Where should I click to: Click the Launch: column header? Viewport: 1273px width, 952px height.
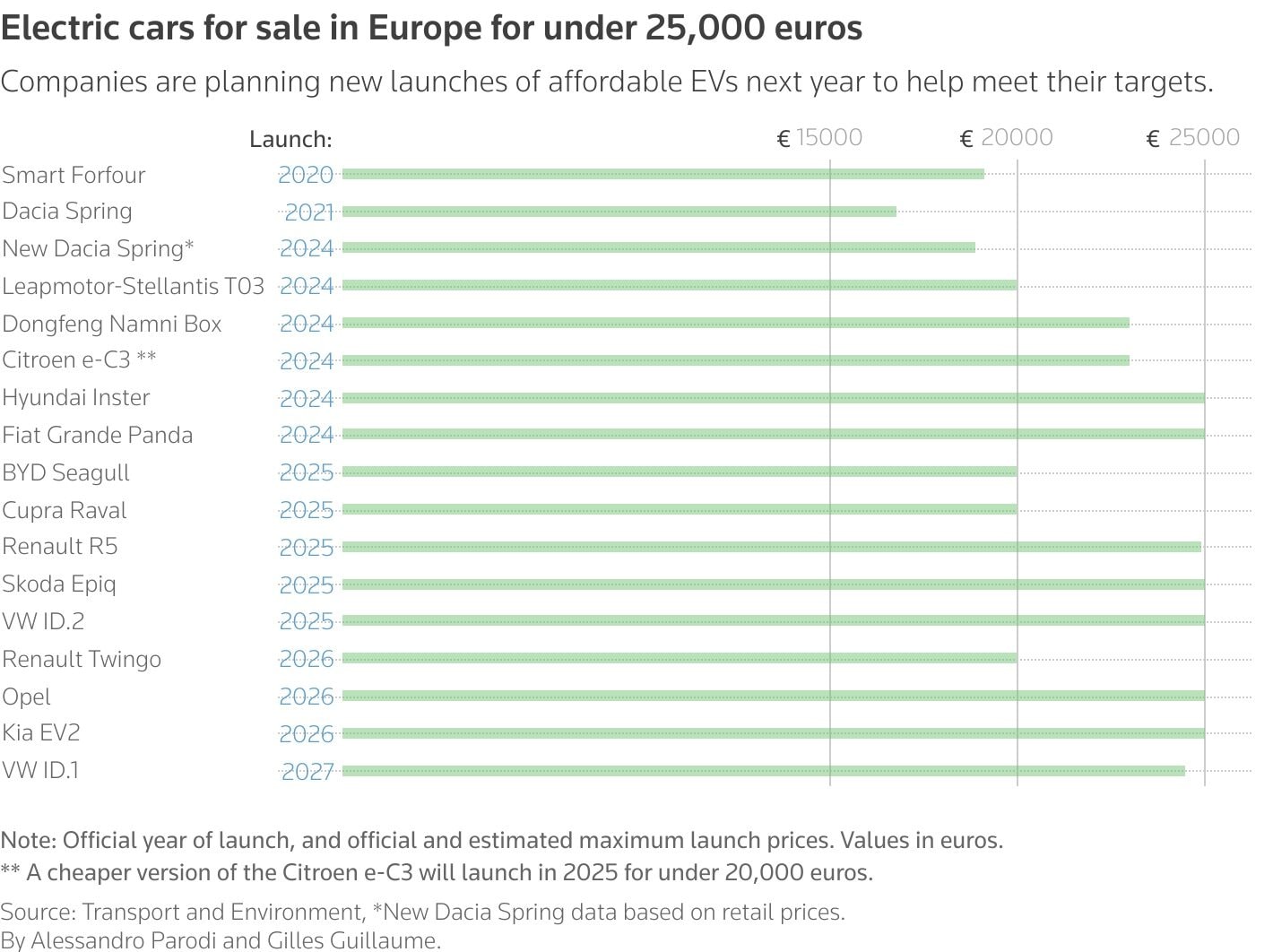click(x=290, y=139)
